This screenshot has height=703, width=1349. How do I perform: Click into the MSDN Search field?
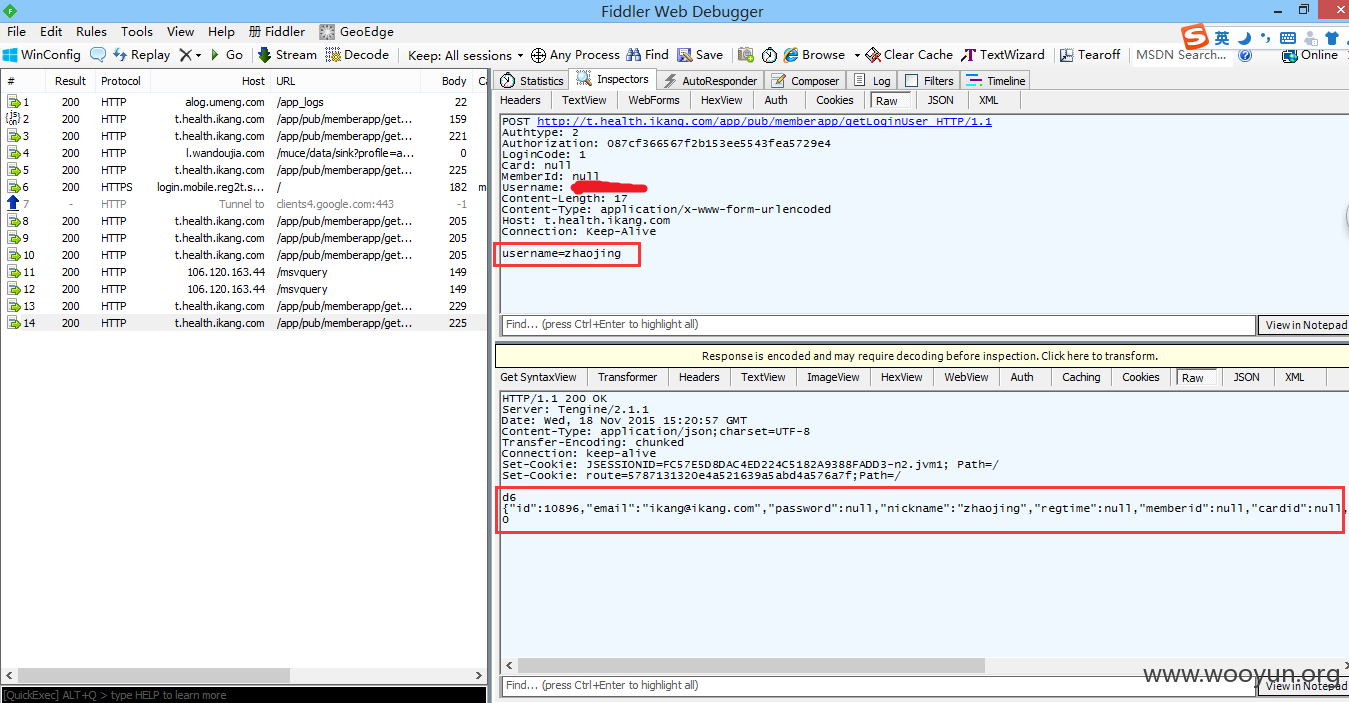[1181, 55]
